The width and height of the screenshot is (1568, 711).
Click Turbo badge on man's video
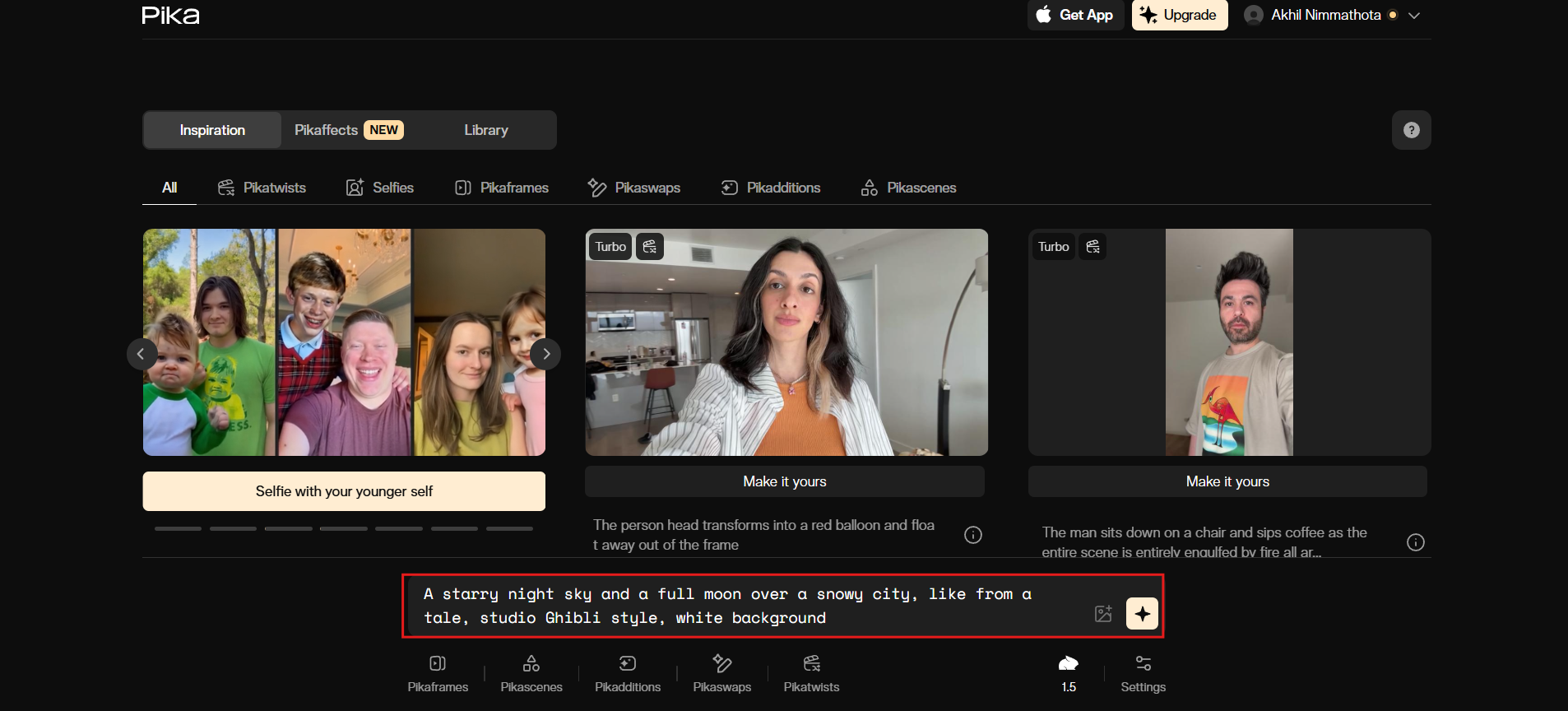coord(1053,247)
